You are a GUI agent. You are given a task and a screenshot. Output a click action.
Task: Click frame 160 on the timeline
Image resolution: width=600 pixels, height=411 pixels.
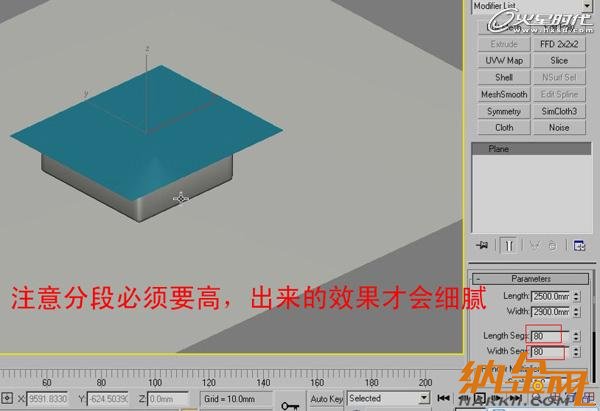click(317, 382)
